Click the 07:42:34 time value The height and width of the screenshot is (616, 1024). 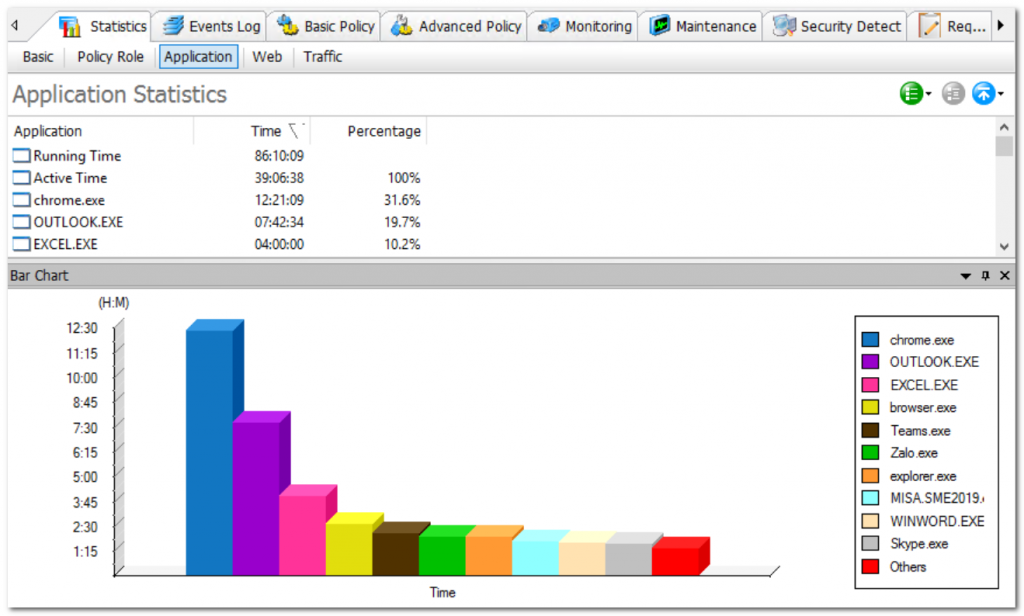(279, 222)
